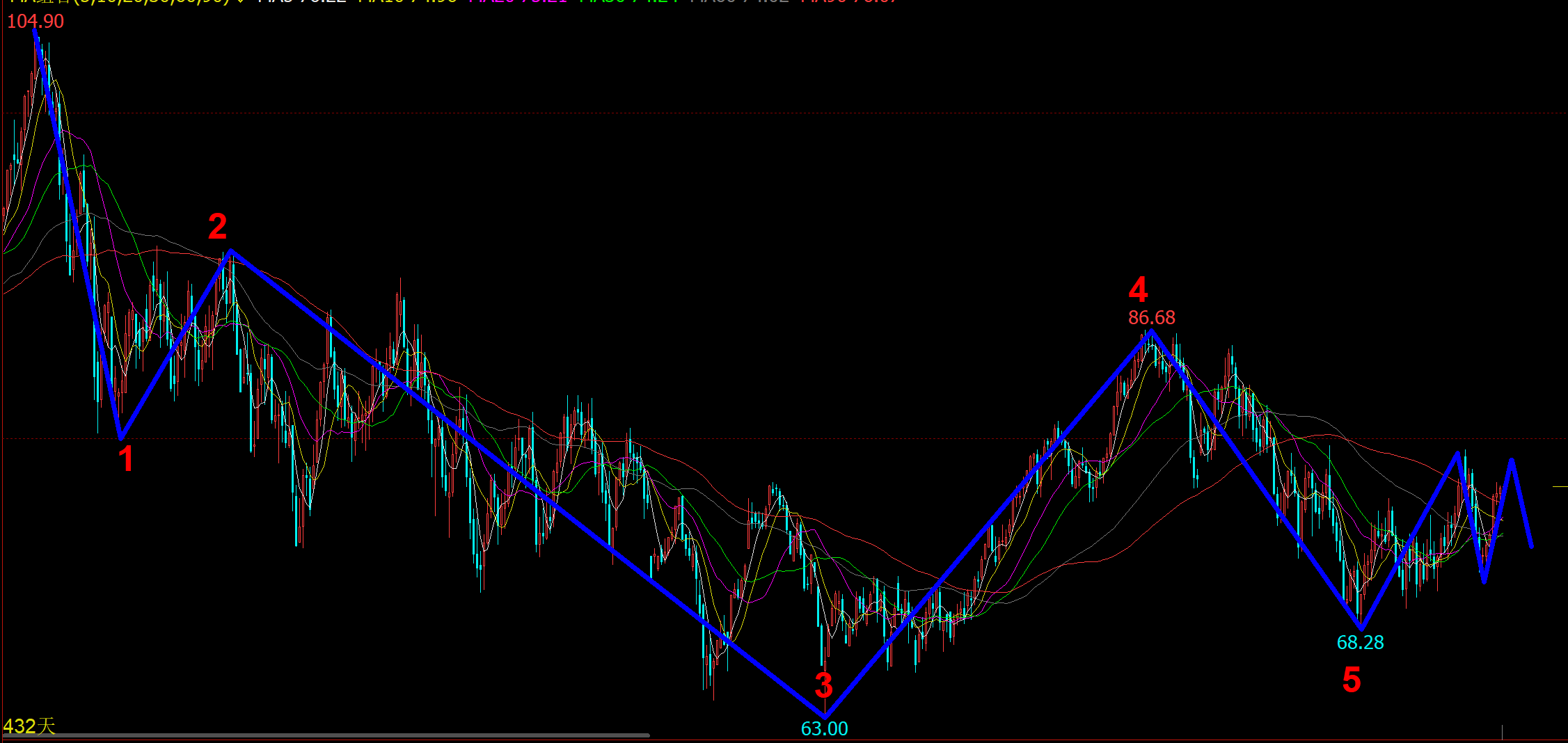1568x743 pixels.
Task: Click the horizontal chart scrollbar thumb
Action: [x=326, y=735]
